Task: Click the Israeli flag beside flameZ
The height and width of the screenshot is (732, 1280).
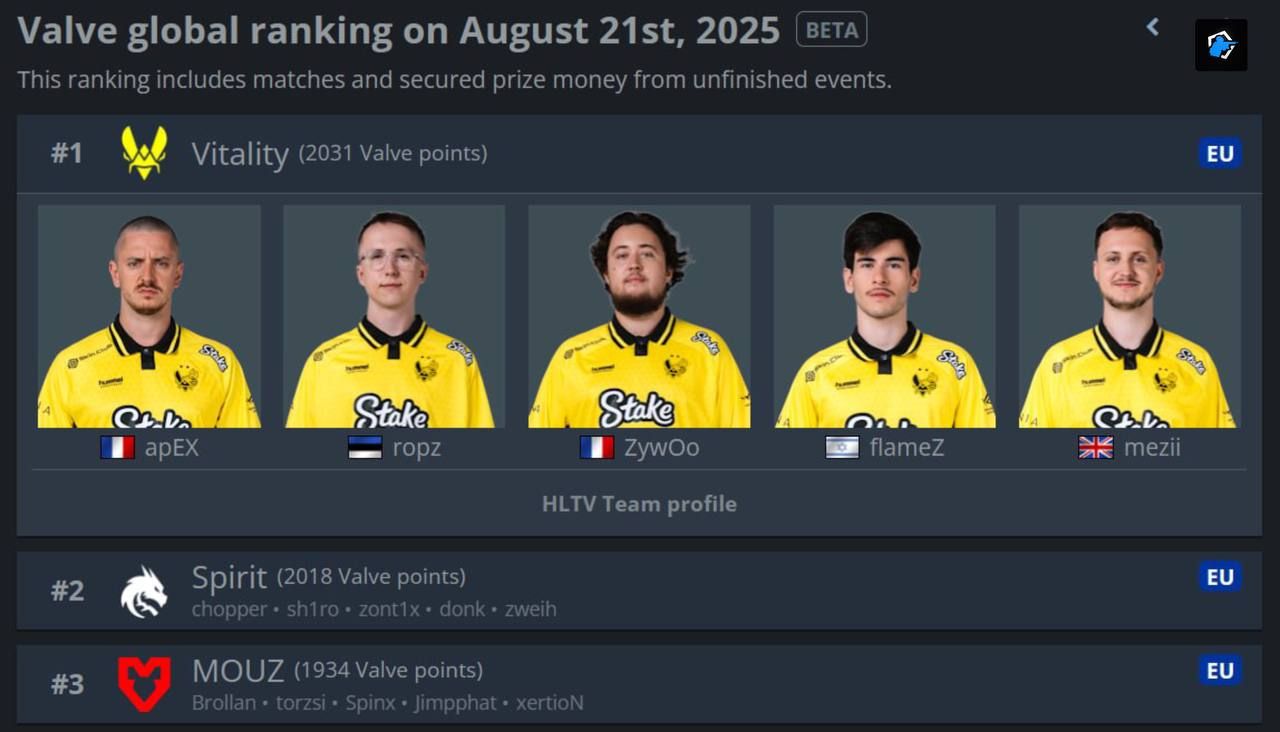Action: pyautogui.click(x=842, y=447)
